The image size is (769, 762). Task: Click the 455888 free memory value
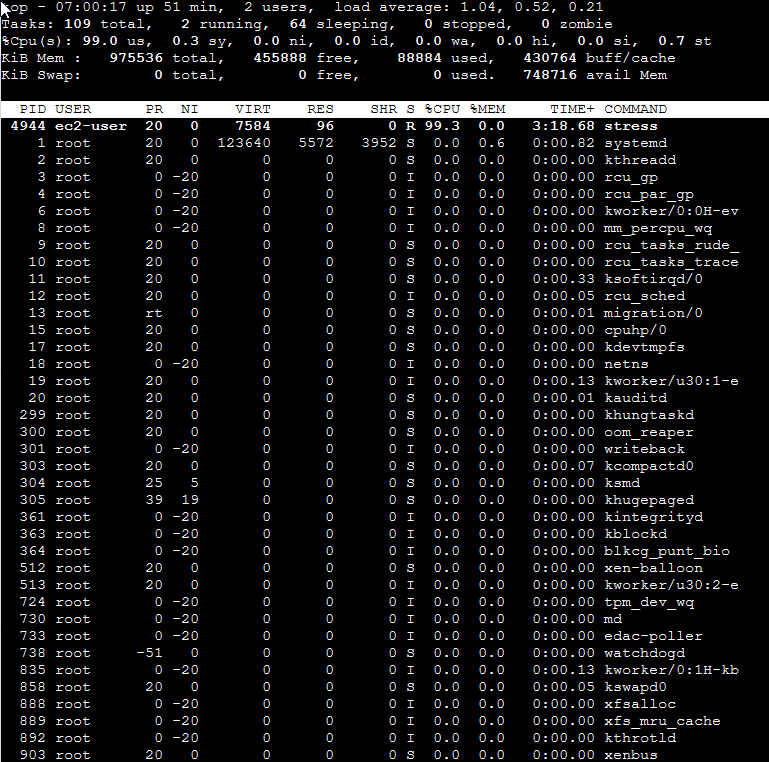point(280,58)
